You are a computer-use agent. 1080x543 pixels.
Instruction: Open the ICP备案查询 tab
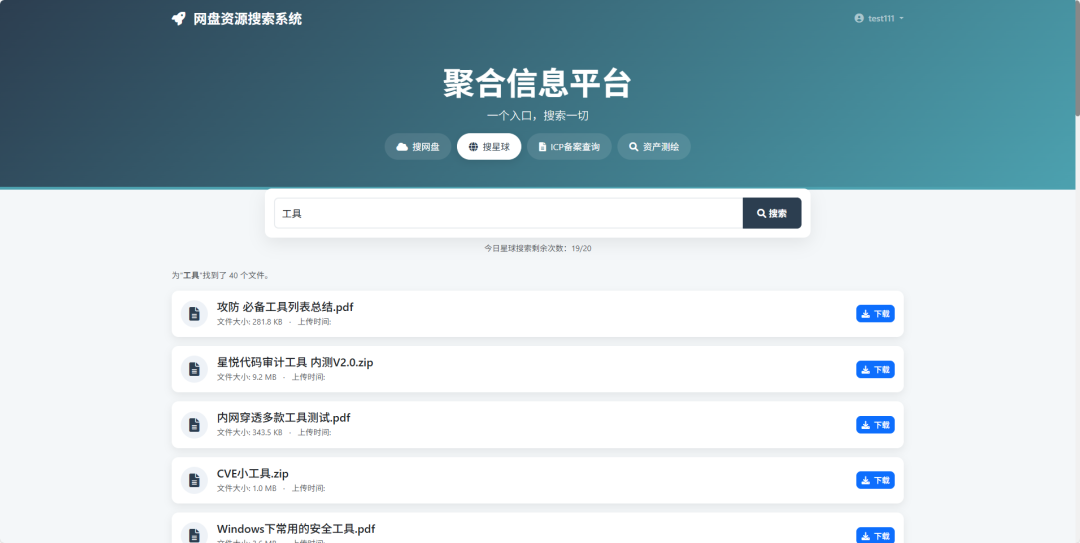click(x=569, y=147)
